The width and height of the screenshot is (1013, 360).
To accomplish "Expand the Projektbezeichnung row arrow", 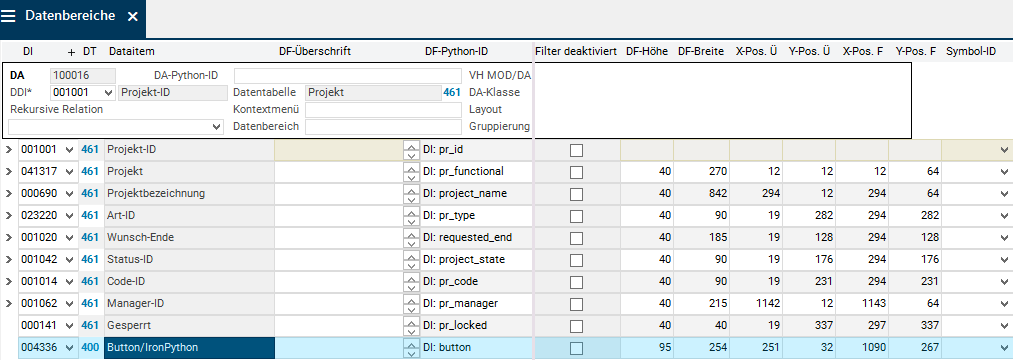I will [8, 194].
